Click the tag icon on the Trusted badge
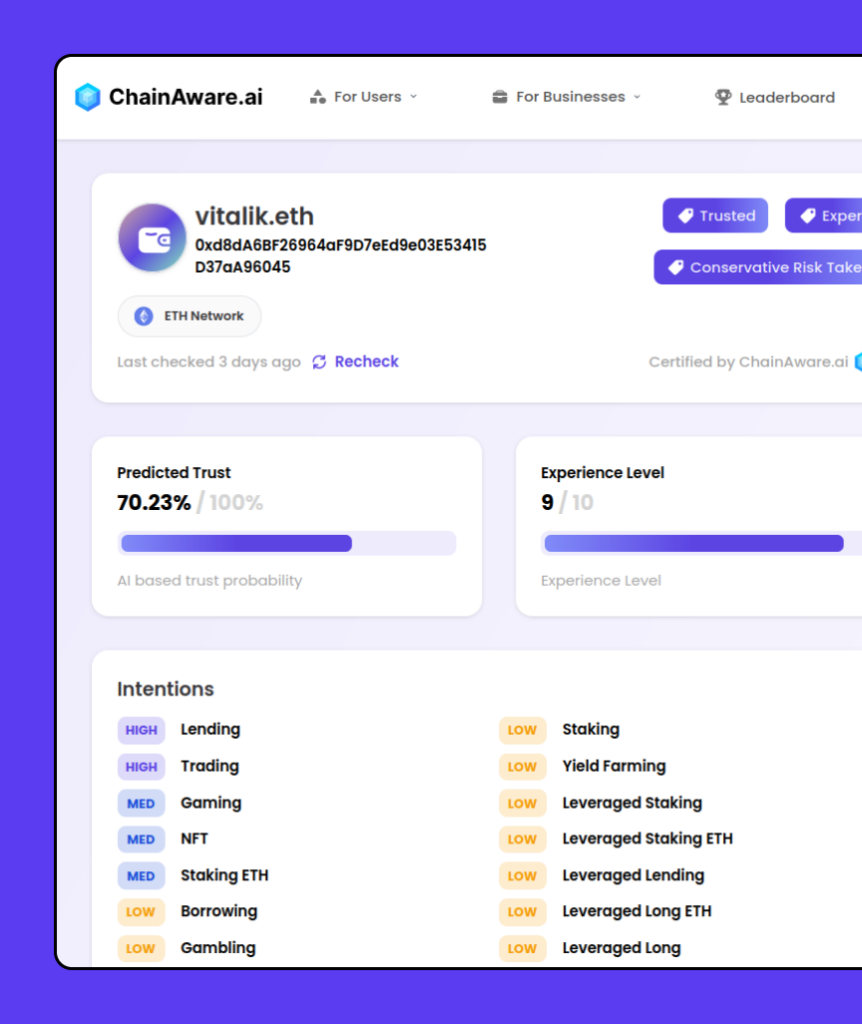Viewport: 862px width, 1024px height. pyautogui.click(x=685, y=216)
